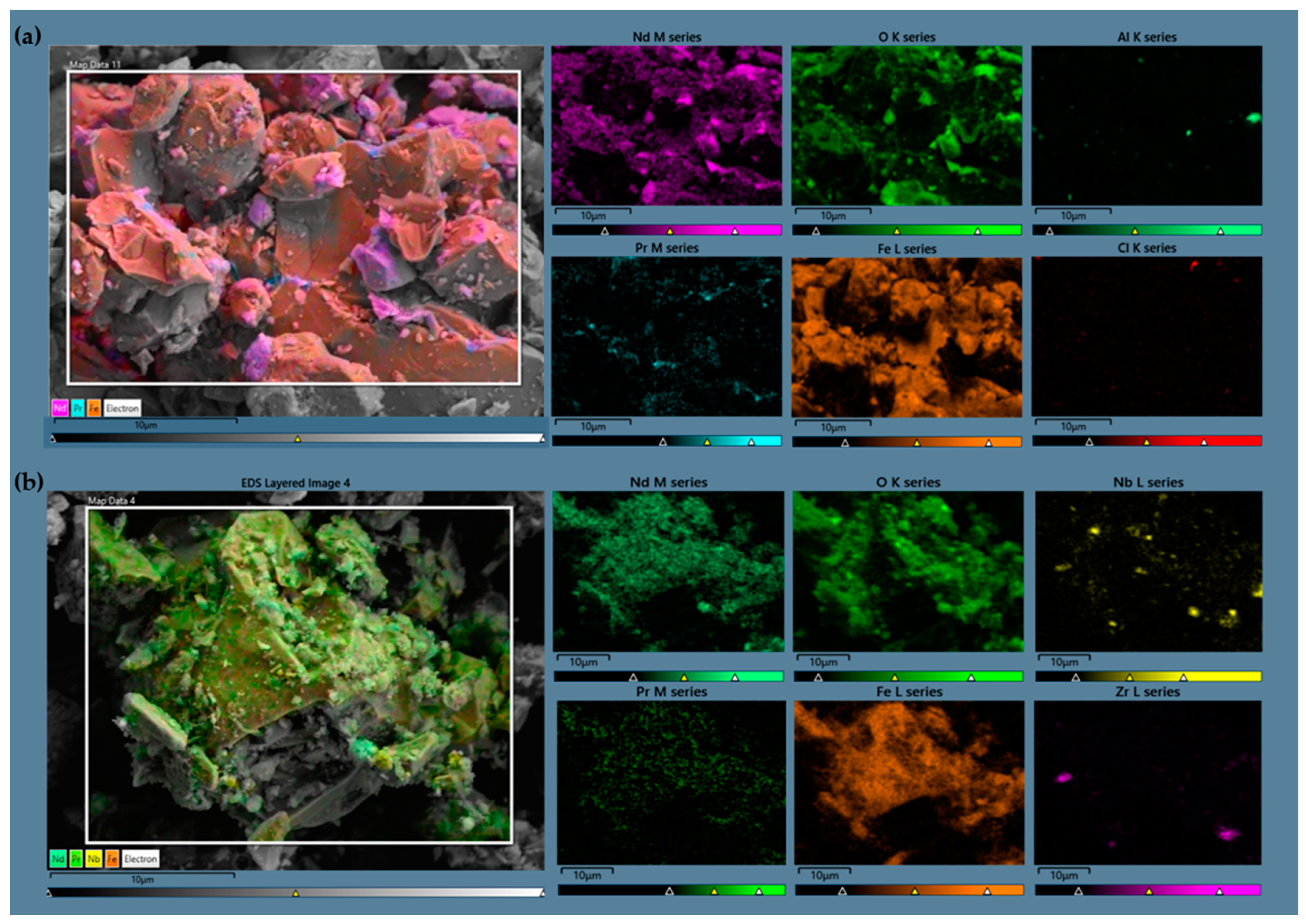Click the magenta Nd legend swatch in panel a
The image size is (1306, 924).
click(x=60, y=408)
